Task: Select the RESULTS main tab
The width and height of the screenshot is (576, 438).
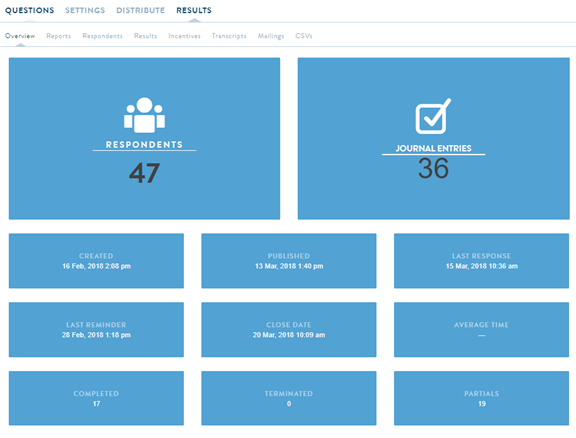Action: coord(194,10)
